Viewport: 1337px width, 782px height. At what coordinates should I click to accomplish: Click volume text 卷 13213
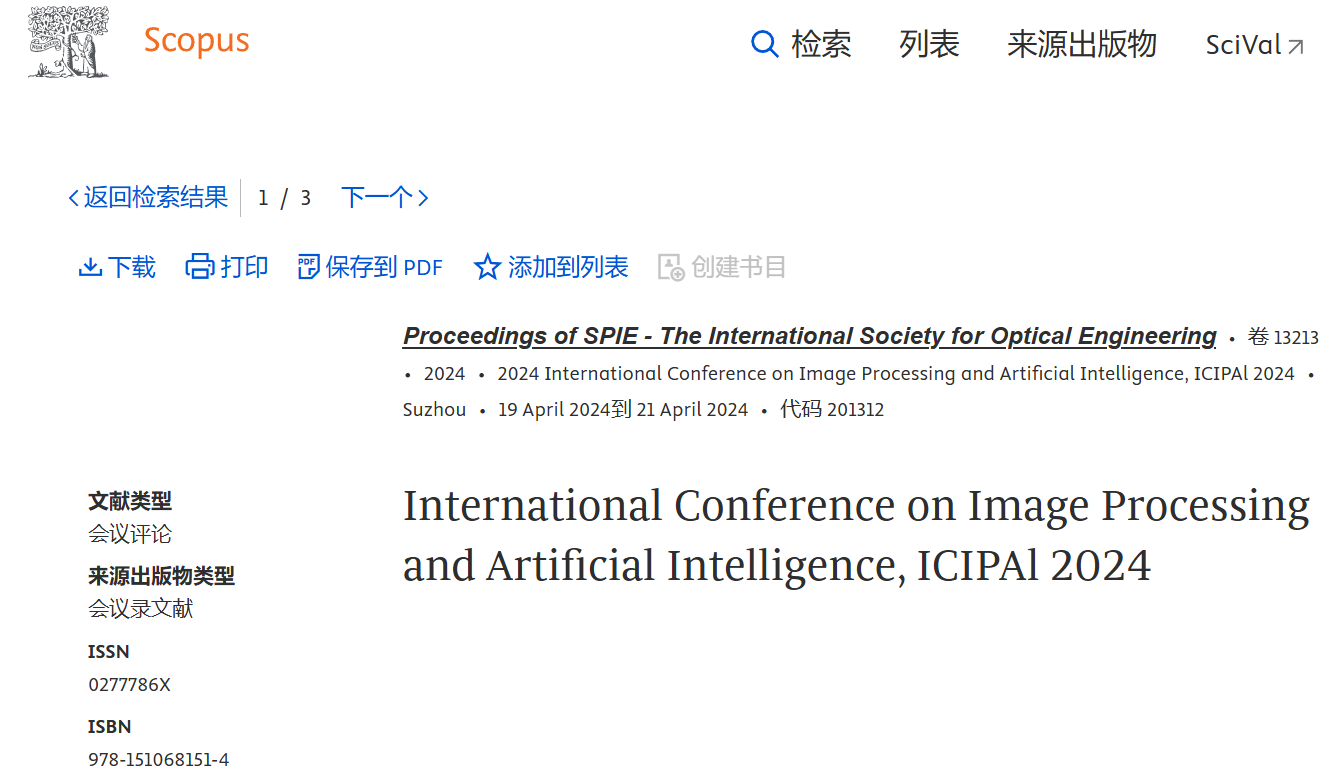click(x=1283, y=338)
